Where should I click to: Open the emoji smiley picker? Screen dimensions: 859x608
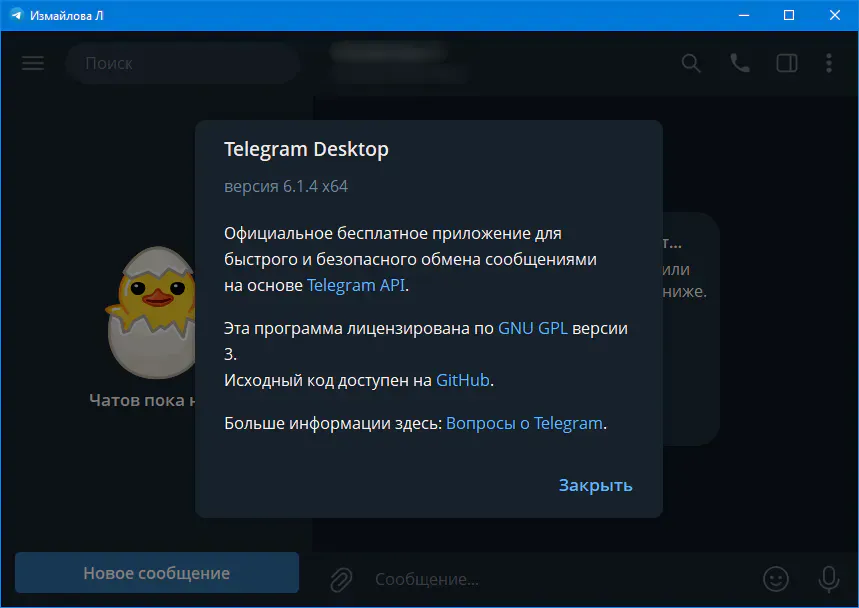[776, 579]
